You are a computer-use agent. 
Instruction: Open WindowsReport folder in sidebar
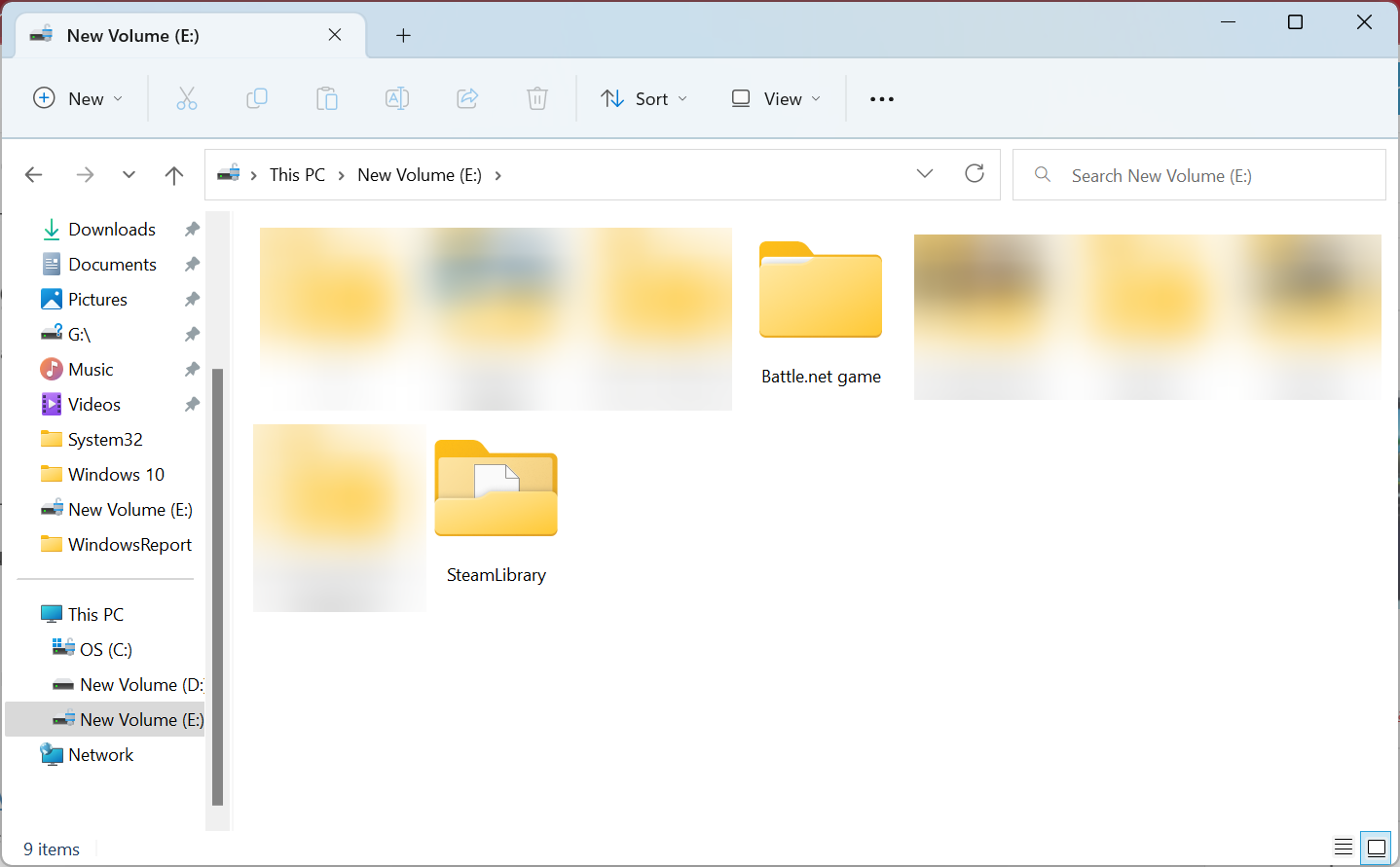click(129, 545)
